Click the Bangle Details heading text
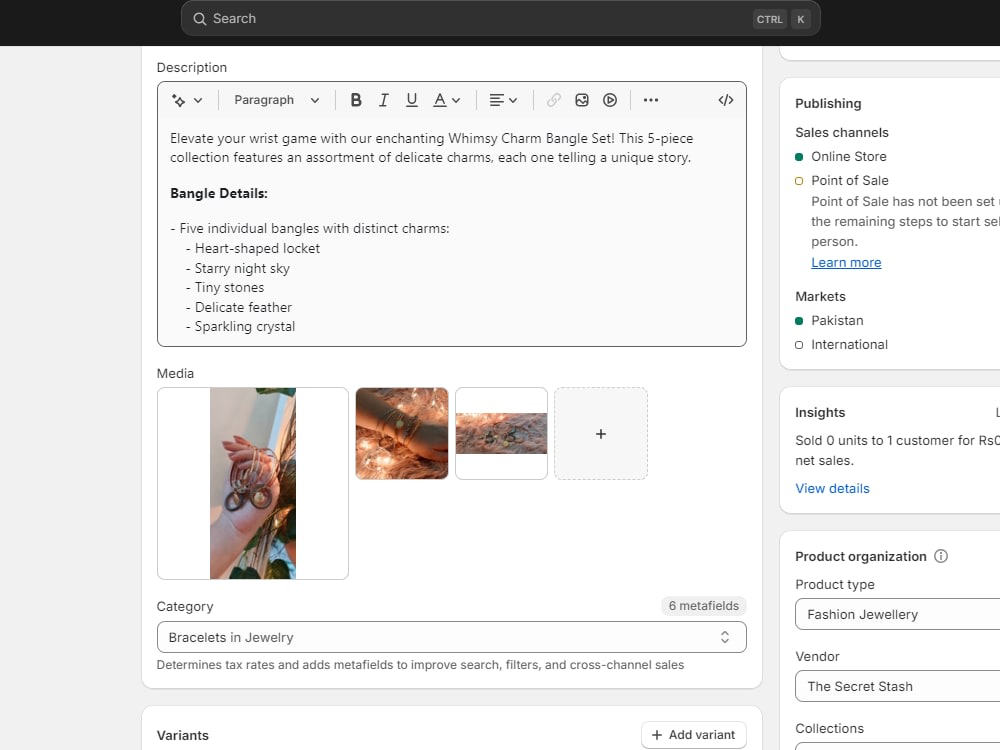 [x=219, y=193]
